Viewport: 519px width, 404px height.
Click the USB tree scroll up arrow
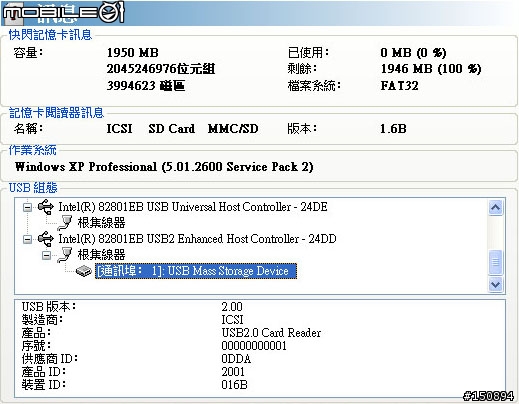click(x=495, y=208)
